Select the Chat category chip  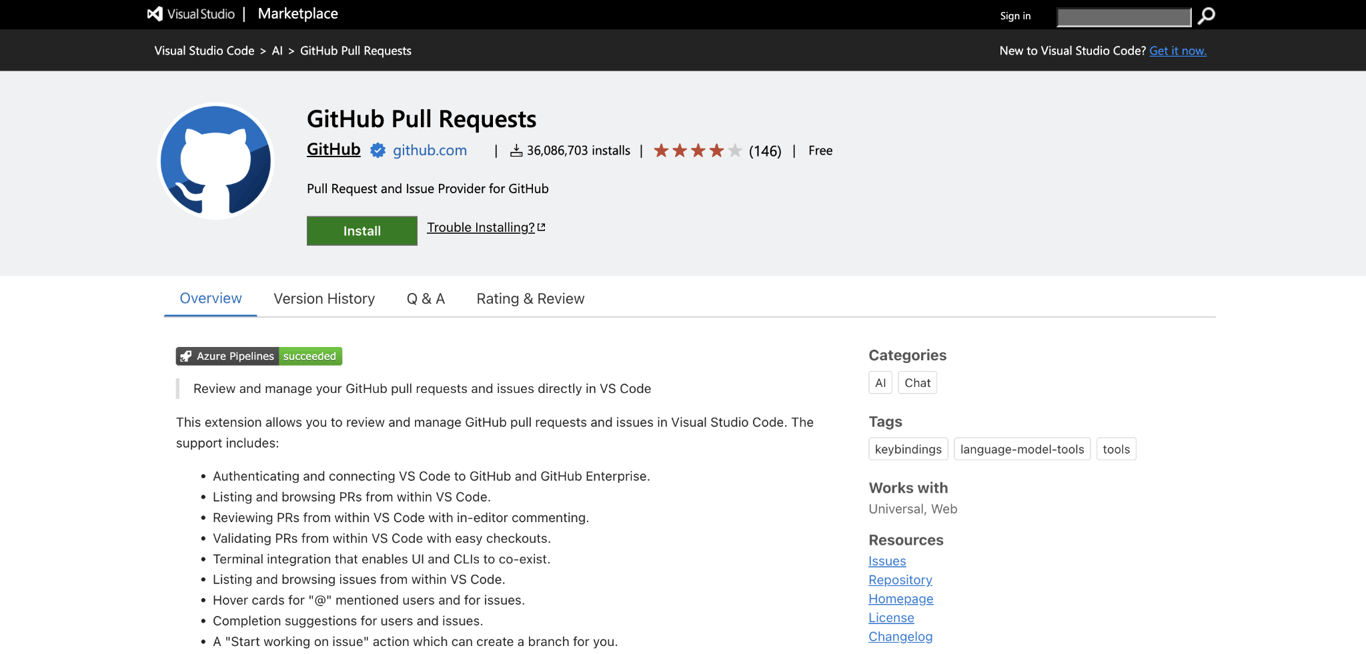(917, 383)
